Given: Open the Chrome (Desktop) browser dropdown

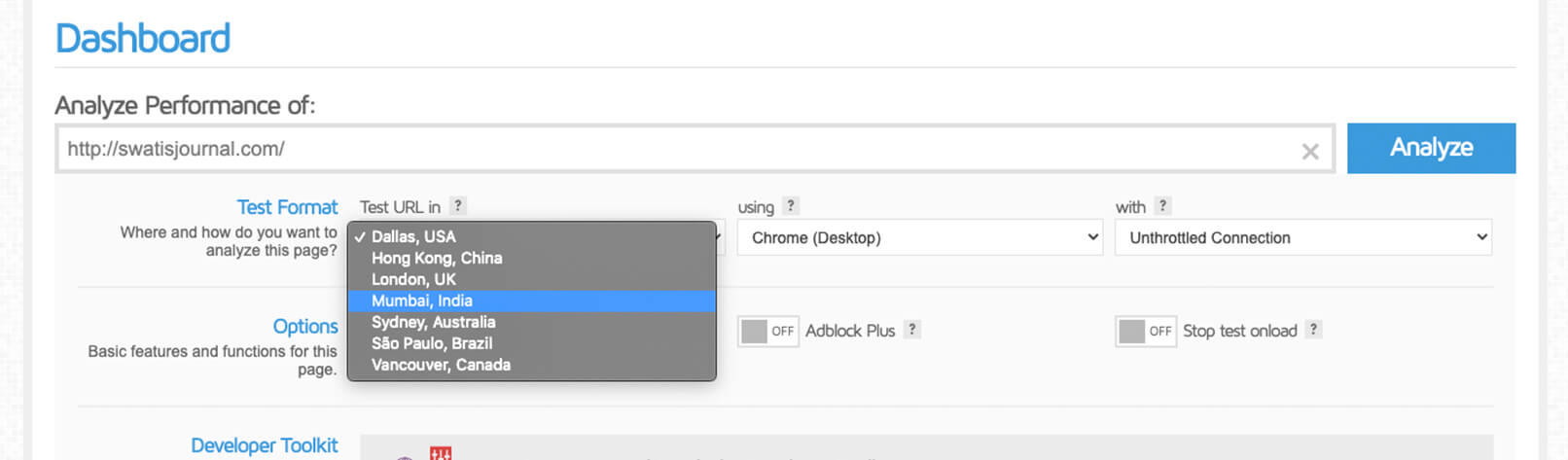Looking at the screenshot, I should pyautogui.click(x=920, y=237).
